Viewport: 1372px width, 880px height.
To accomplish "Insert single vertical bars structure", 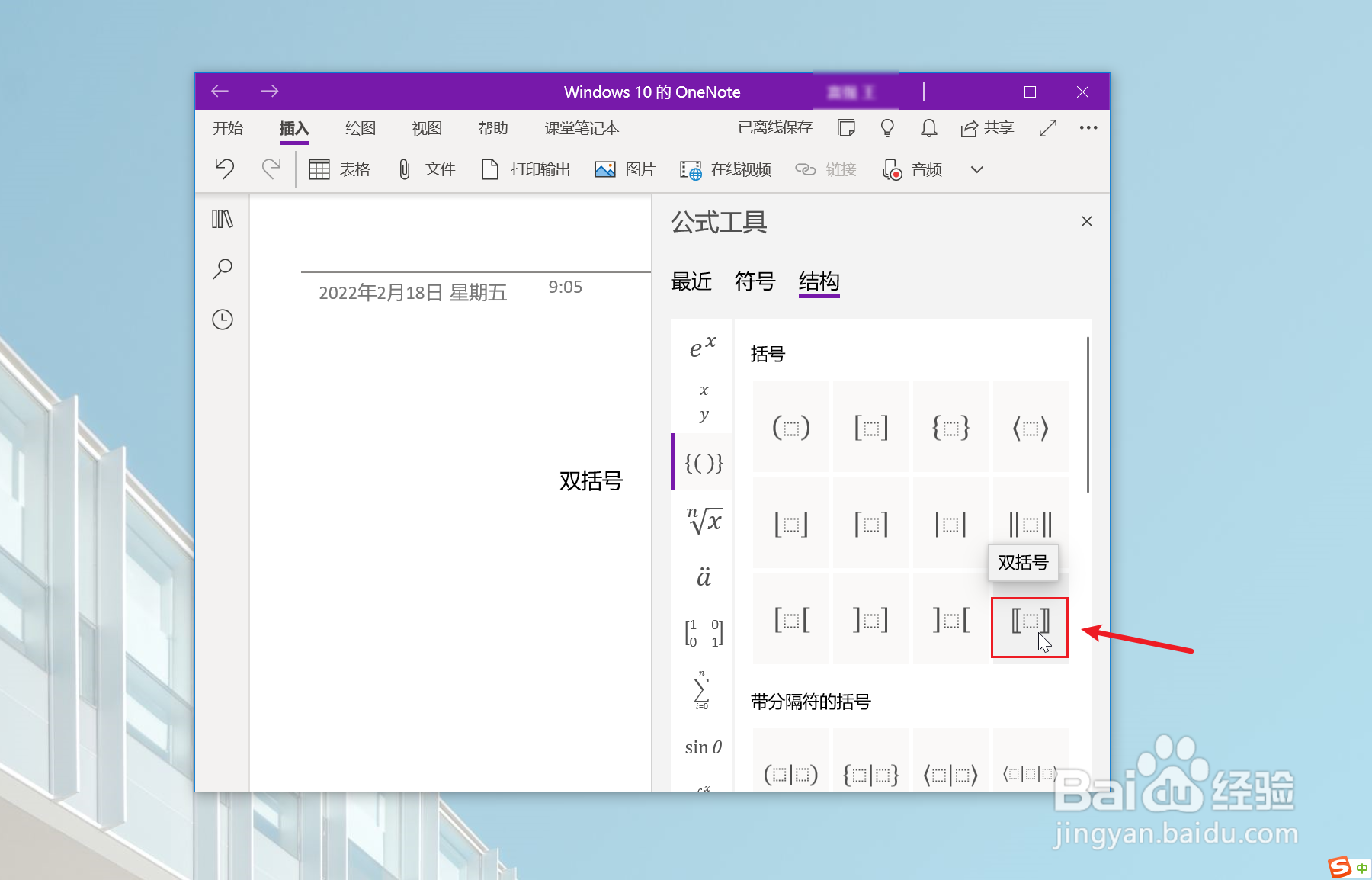I will (x=951, y=523).
